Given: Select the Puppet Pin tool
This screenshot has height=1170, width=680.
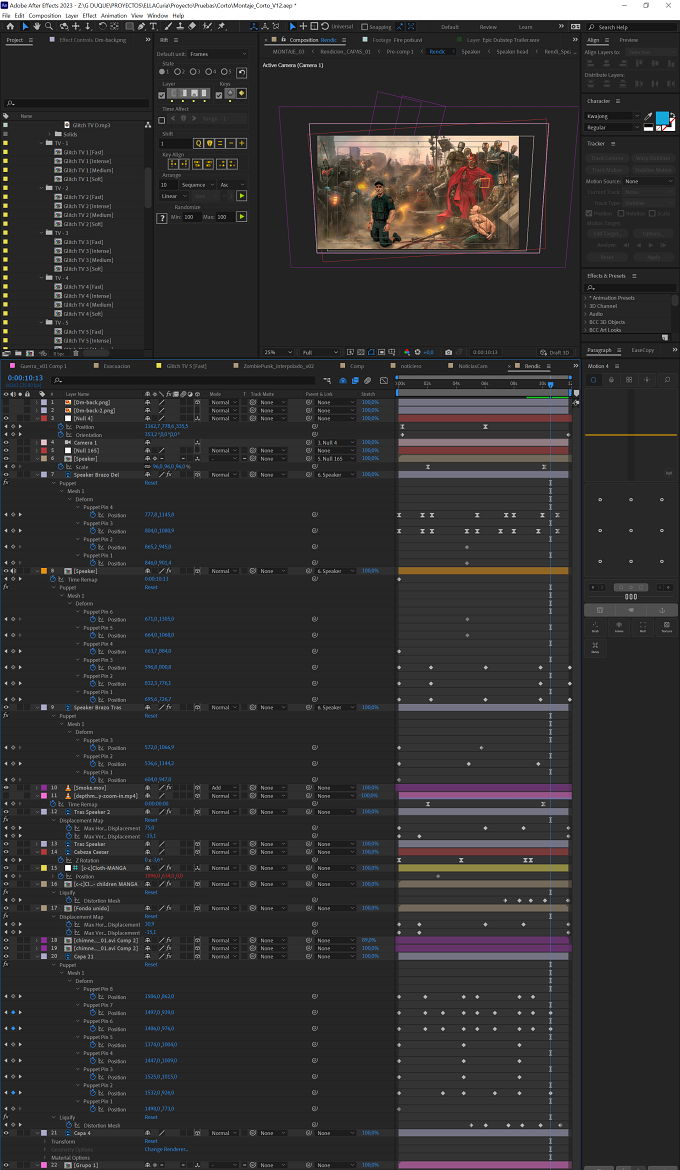Looking at the screenshot, I should click(x=223, y=26).
